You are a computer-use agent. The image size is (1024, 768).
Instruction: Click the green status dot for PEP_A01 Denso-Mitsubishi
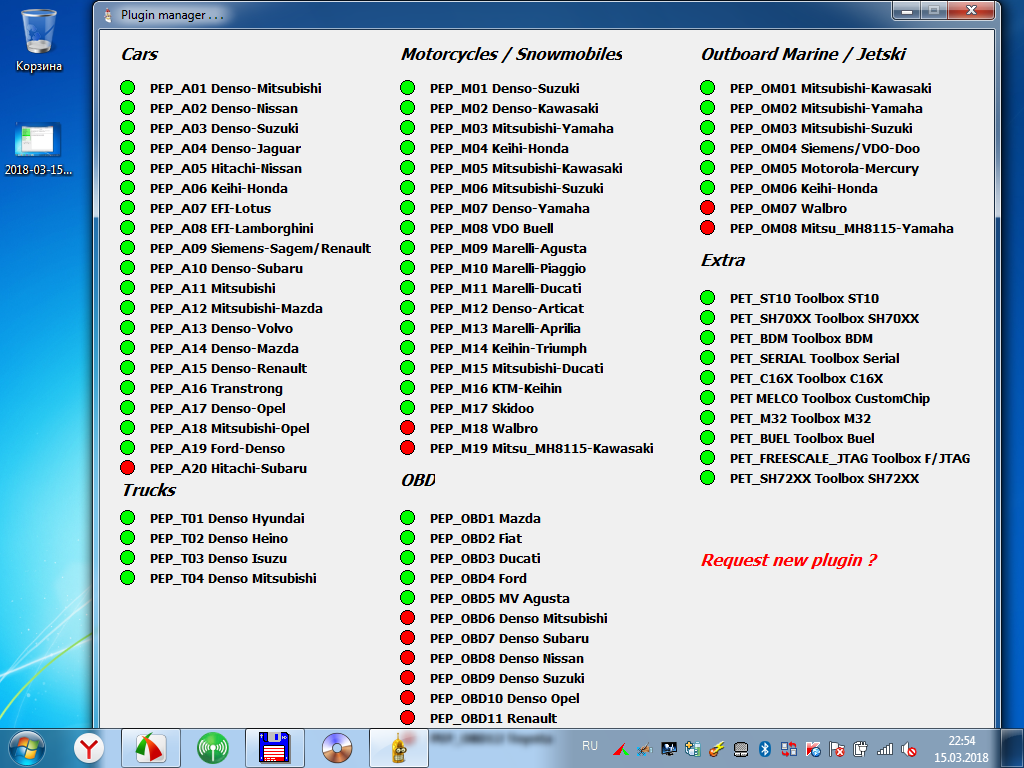click(x=127, y=88)
